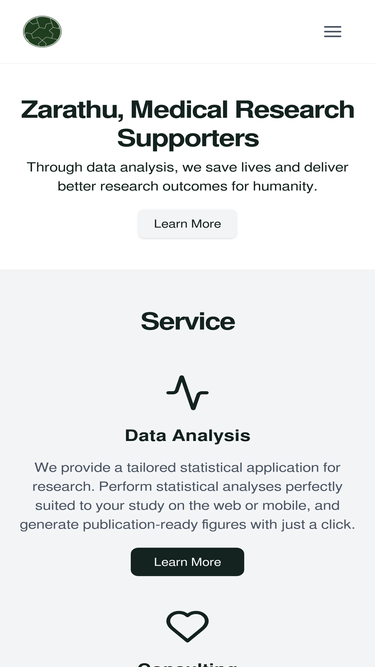Click the text better research outcomes for humanity
The image size is (375, 667).
[x=188, y=186]
